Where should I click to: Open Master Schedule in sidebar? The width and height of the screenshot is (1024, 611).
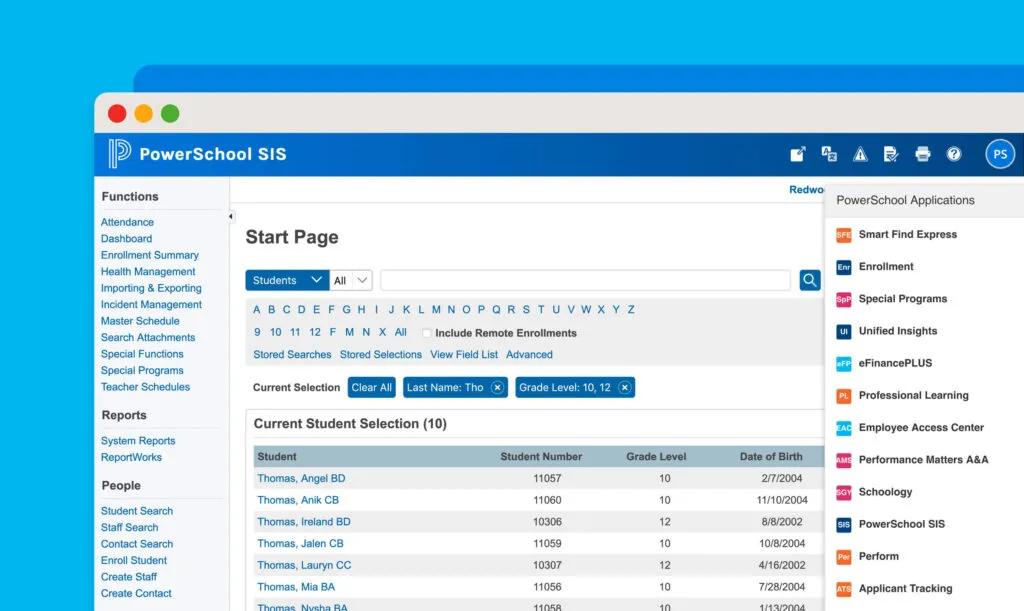pyautogui.click(x=140, y=321)
